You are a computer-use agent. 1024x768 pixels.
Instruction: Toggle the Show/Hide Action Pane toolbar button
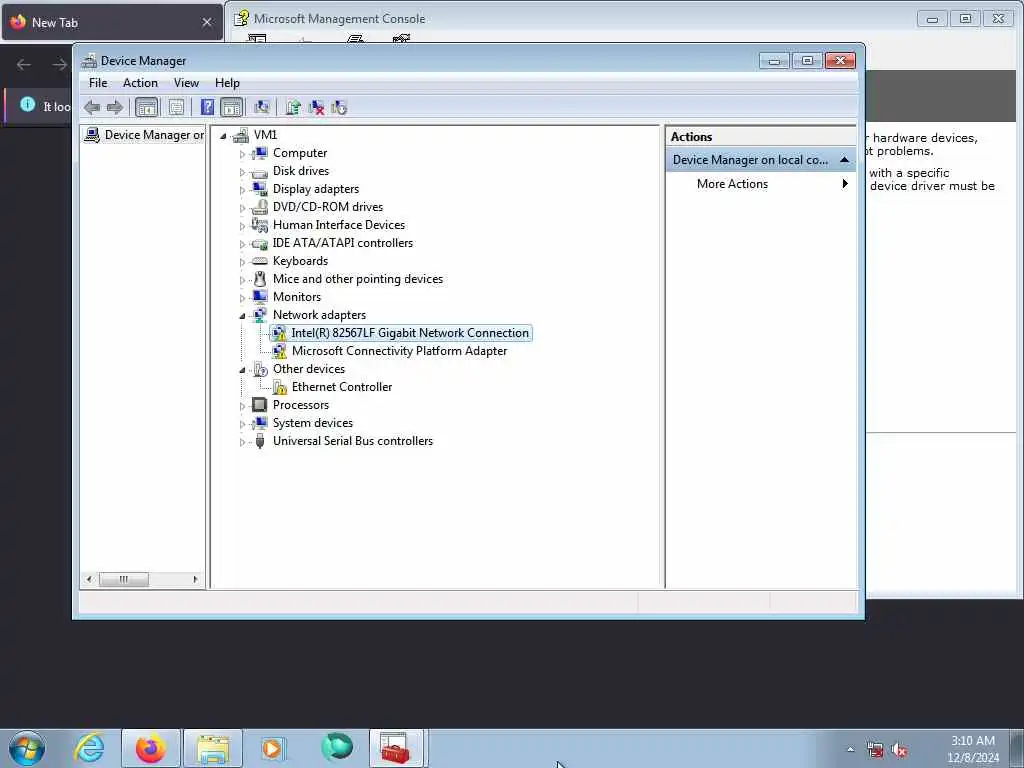231,107
